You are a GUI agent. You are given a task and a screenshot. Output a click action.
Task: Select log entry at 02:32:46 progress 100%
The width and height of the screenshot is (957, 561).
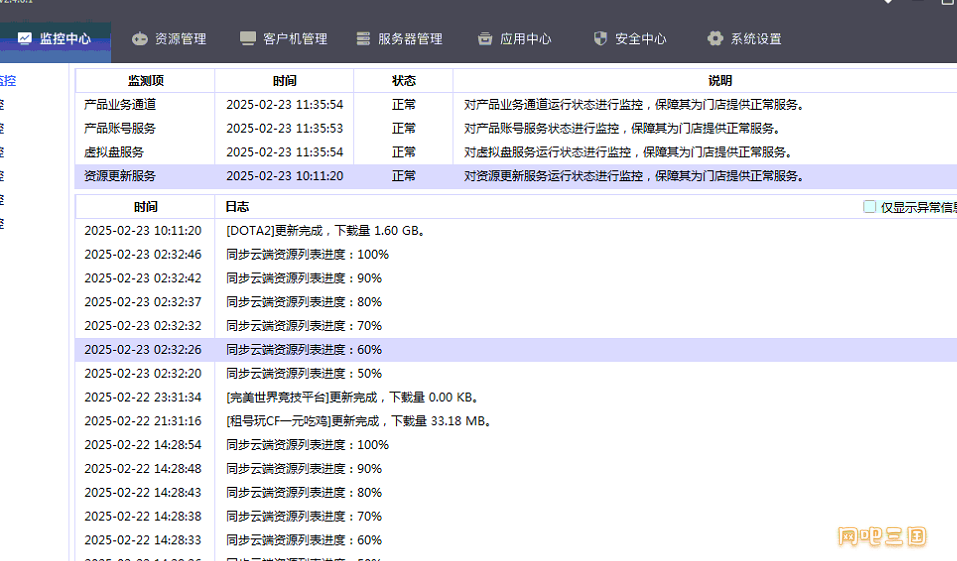(516, 255)
